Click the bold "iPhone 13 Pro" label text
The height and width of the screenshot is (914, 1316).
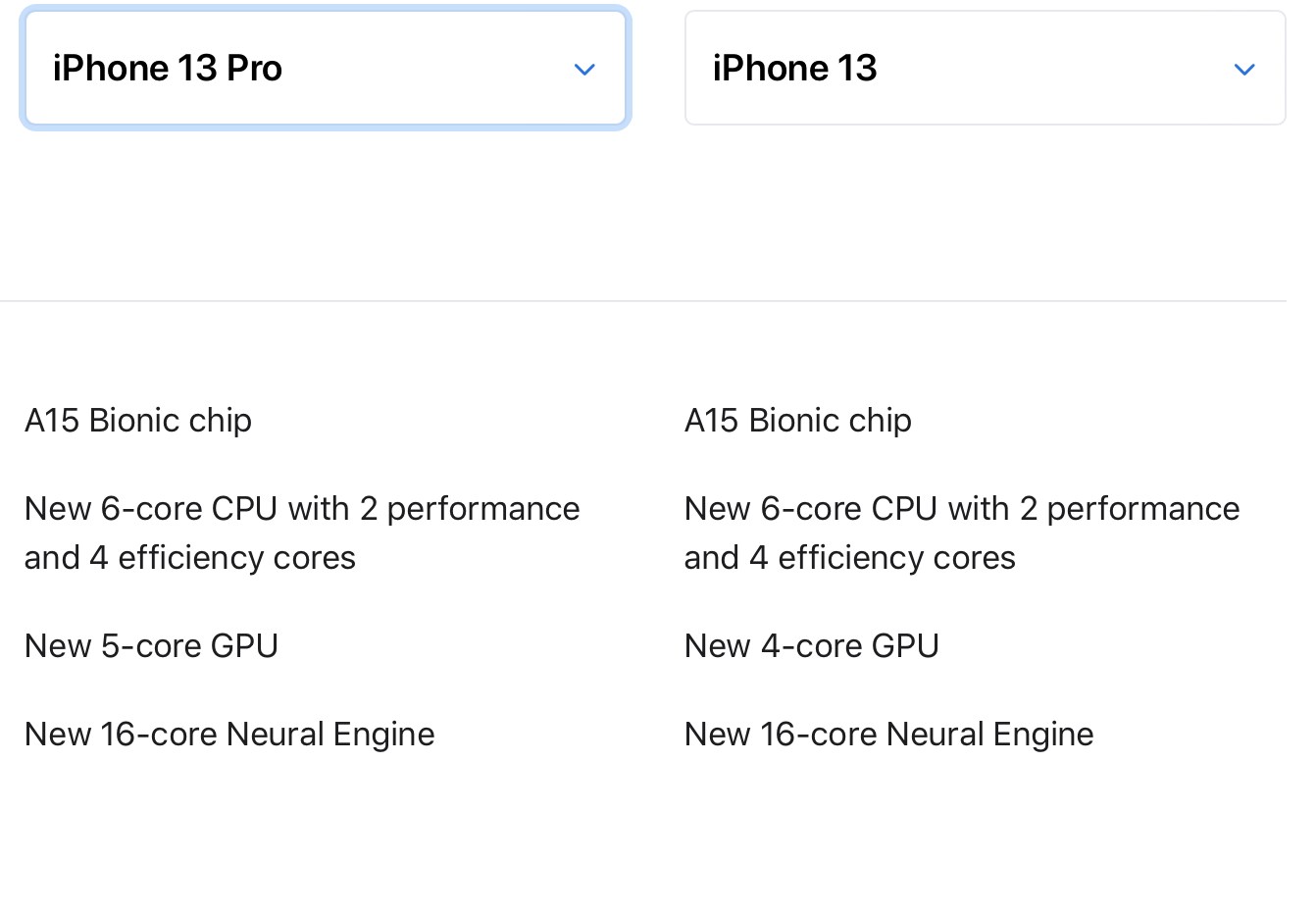click(x=168, y=69)
